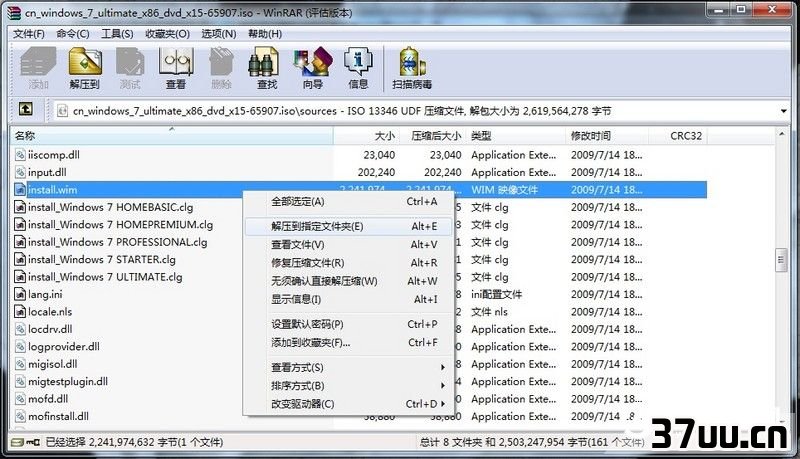Click the iiscomp.dll file icon
The height and width of the screenshot is (459, 800).
20,155
